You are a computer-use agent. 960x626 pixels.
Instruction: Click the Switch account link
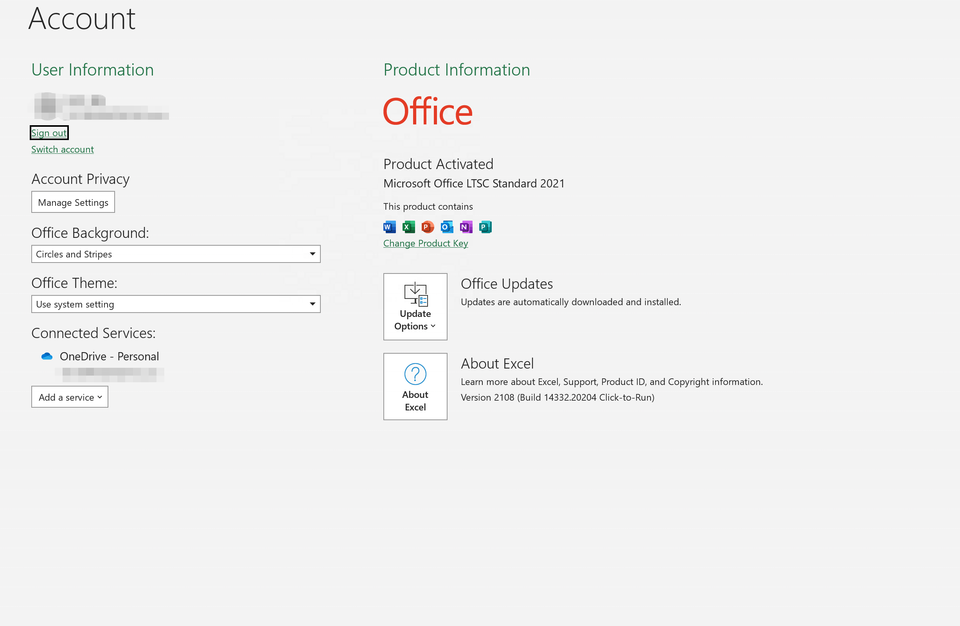coord(62,150)
